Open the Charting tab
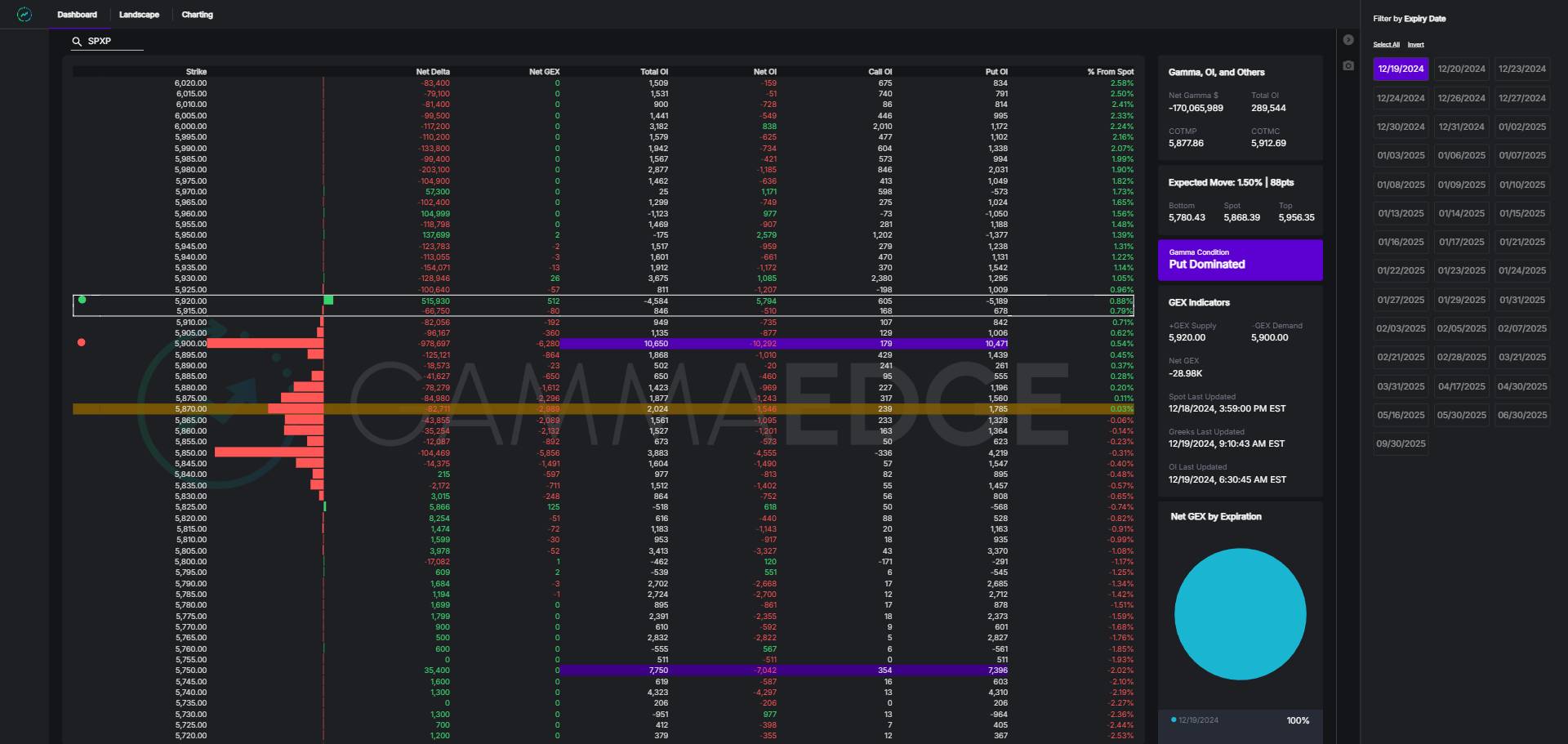Screen dimensions: 1568x744 (x=197, y=15)
